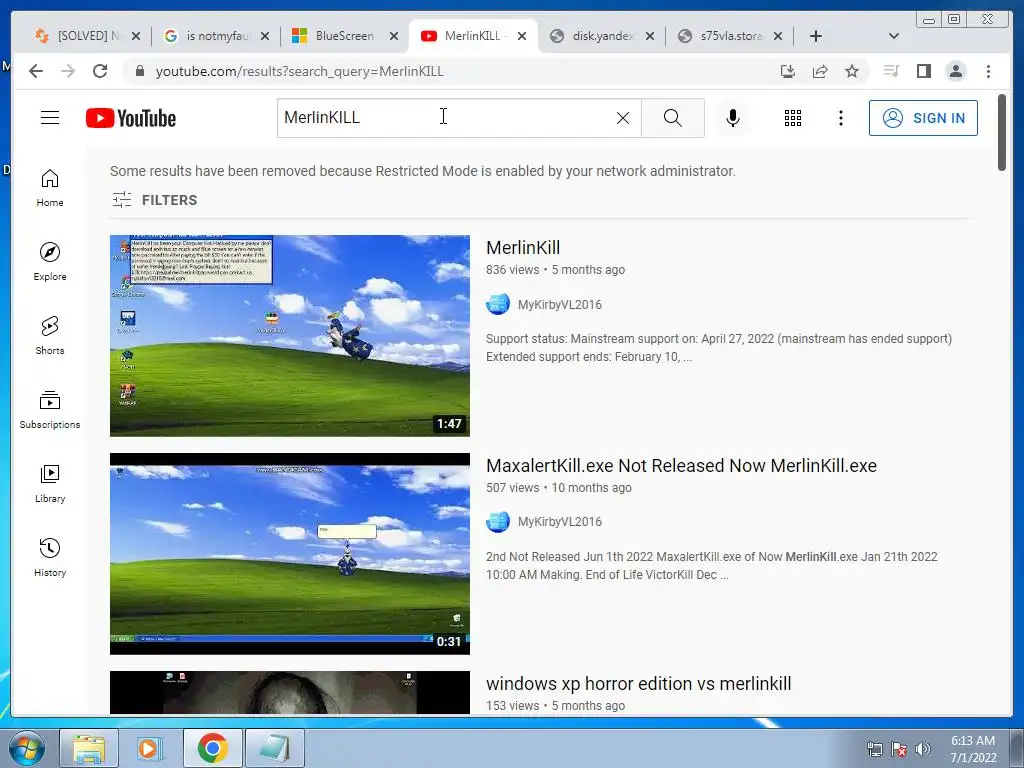
Task: Click the volume speaker tray icon
Action: pyautogui.click(x=923, y=749)
